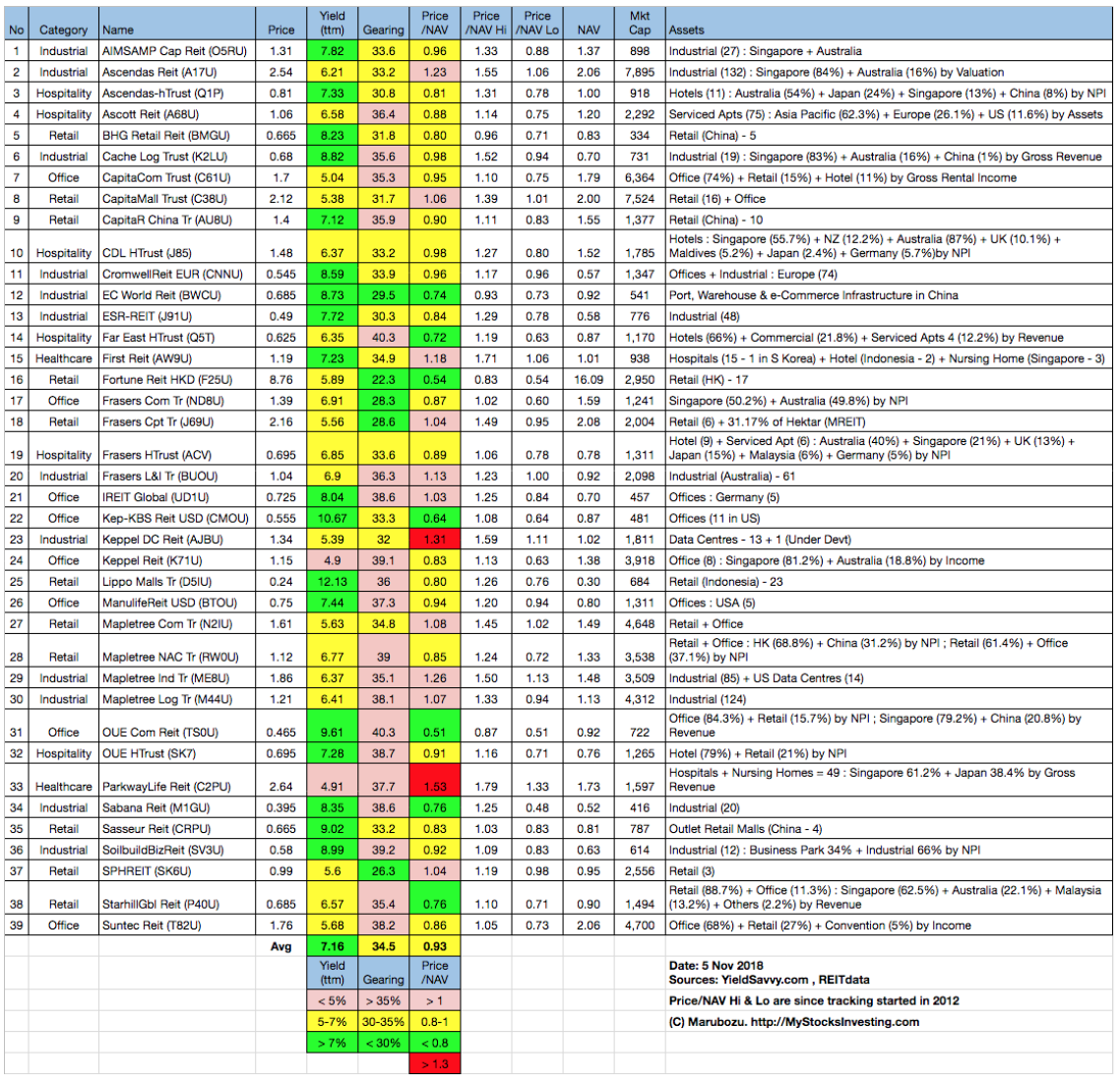Click Sabana Reit (M1GU) name cell
This screenshot has height=1087, width=1120.
(x=177, y=807)
